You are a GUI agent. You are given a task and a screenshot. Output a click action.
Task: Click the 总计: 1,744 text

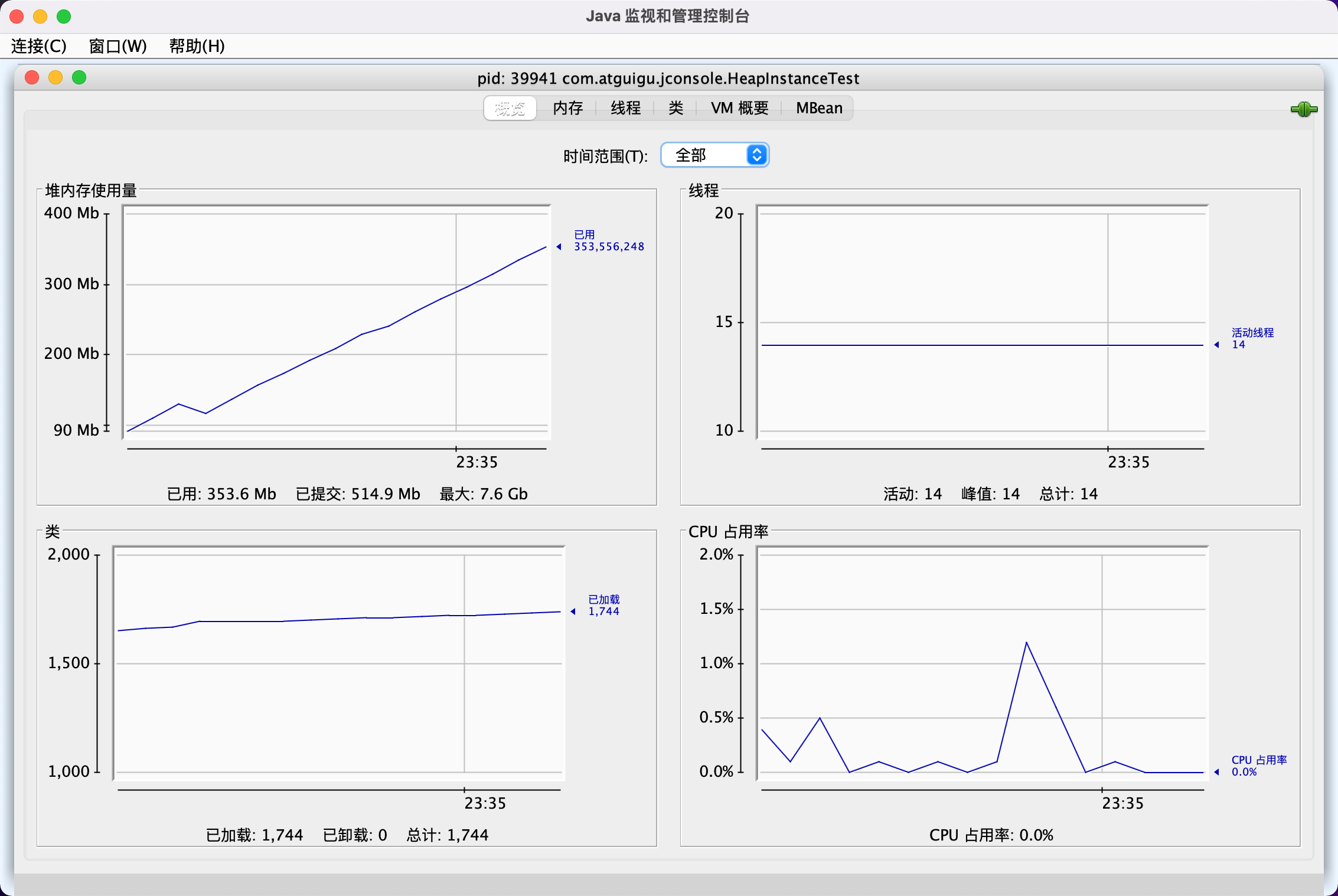coord(448,835)
